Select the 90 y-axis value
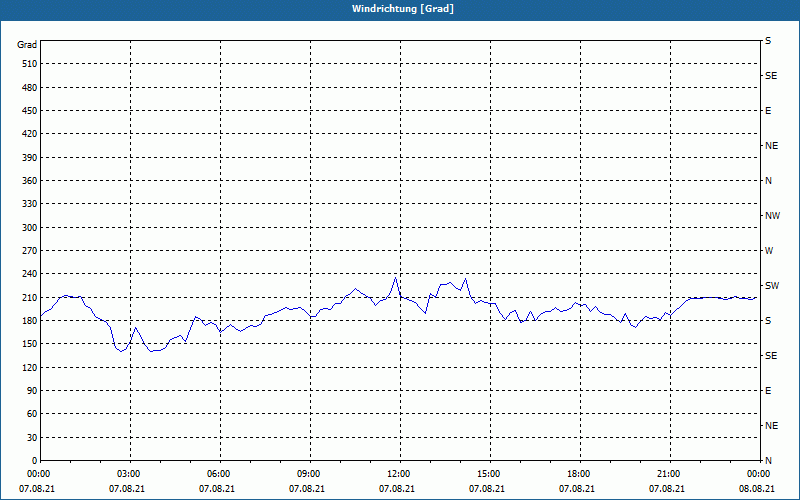The height and width of the screenshot is (500, 800). [32, 391]
